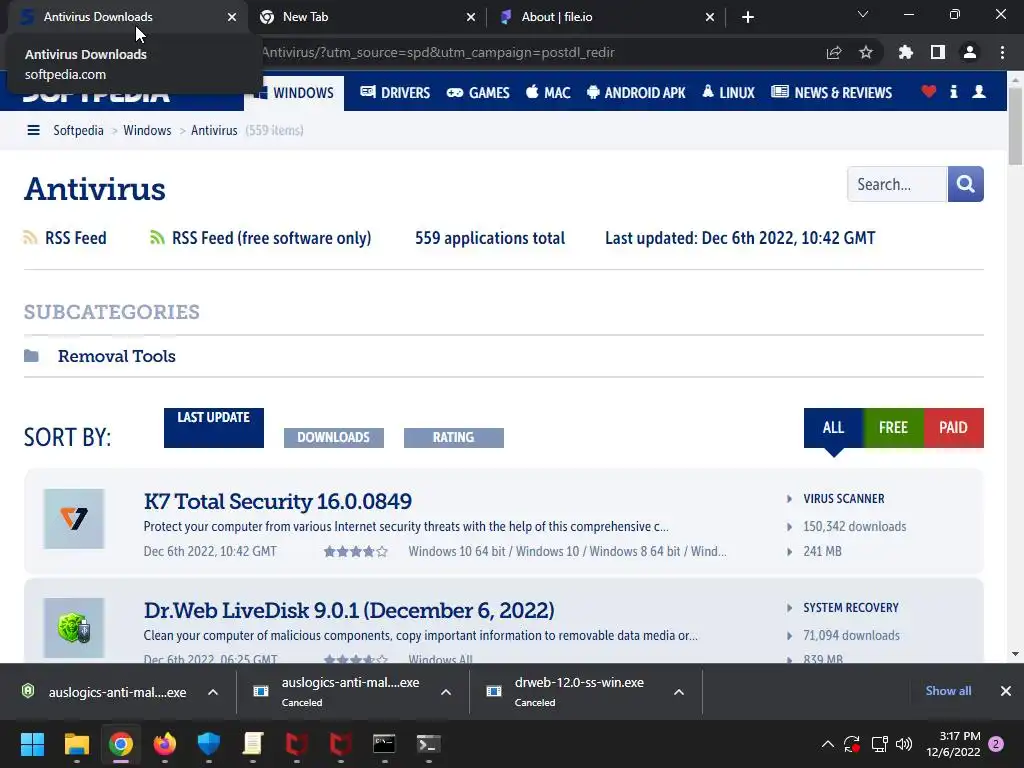This screenshot has height=768, width=1024.
Task: Click the Softpedia user account icon
Action: coord(979,92)
